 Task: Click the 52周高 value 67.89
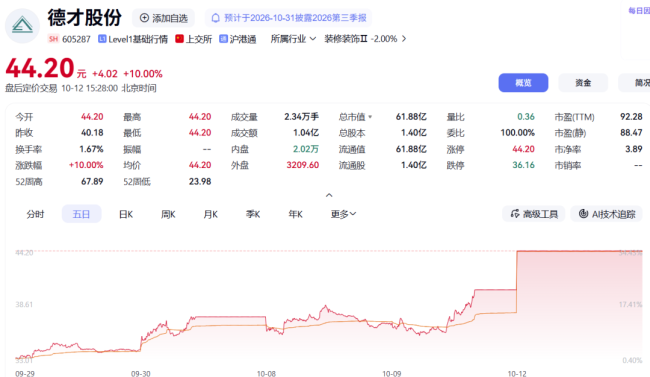pos(92,181)
